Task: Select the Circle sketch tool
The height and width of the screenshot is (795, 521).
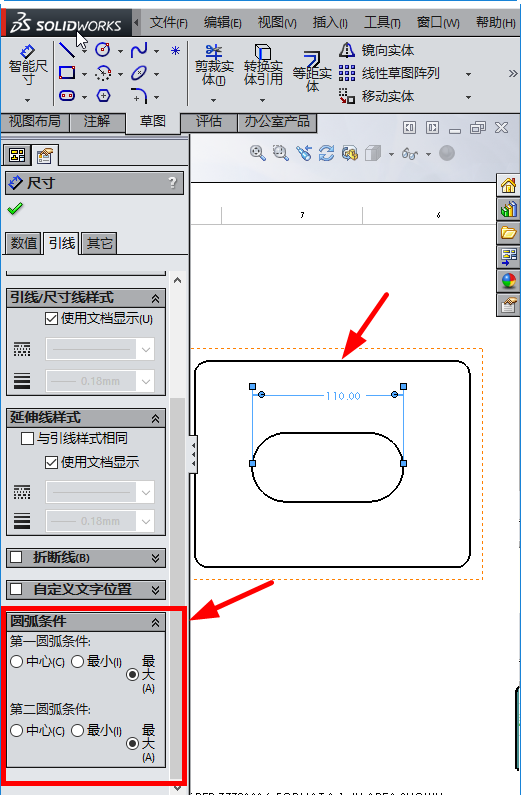Action: [103, 49]
